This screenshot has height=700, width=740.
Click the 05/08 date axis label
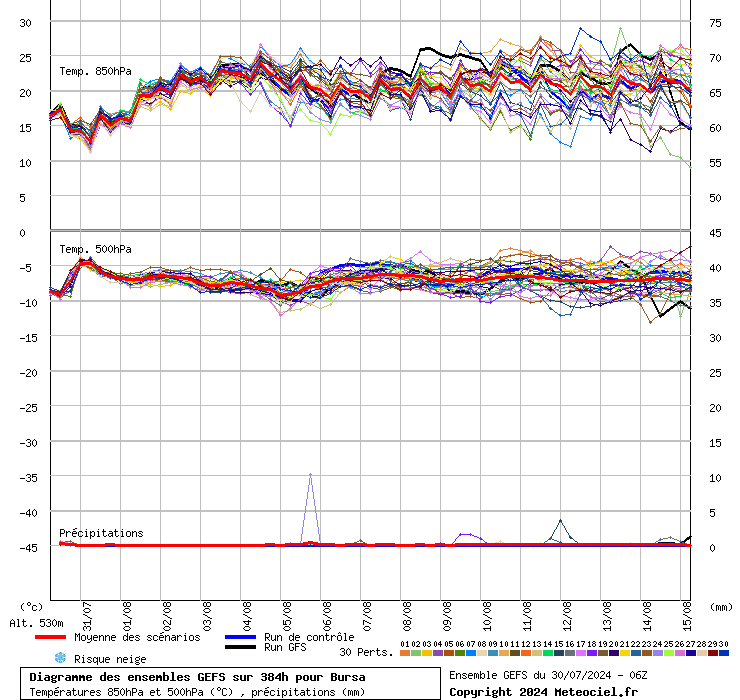(x=287, y=616)
